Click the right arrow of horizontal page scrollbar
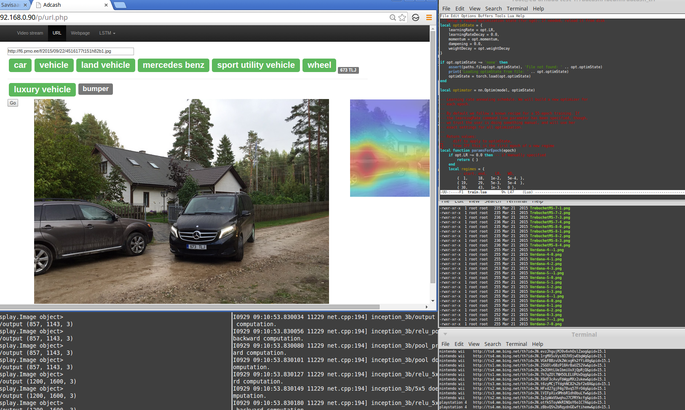 [427, 307]
